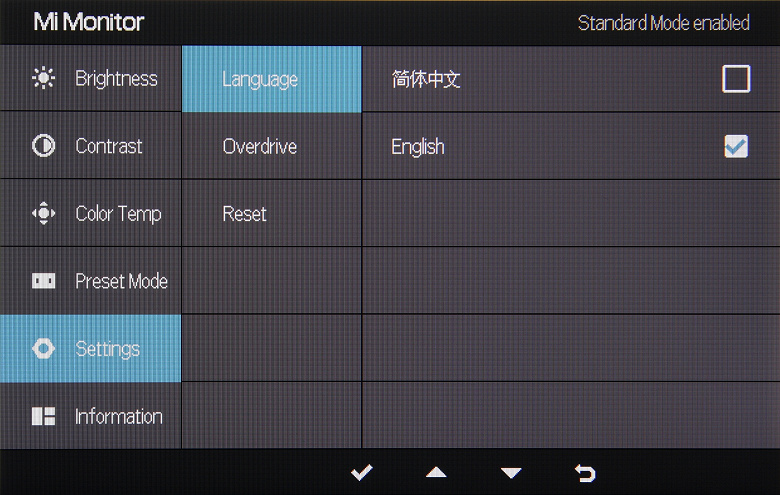The image size is (780, 495).
Task: Click the Brightness sun icon
Action: (44, 79)
